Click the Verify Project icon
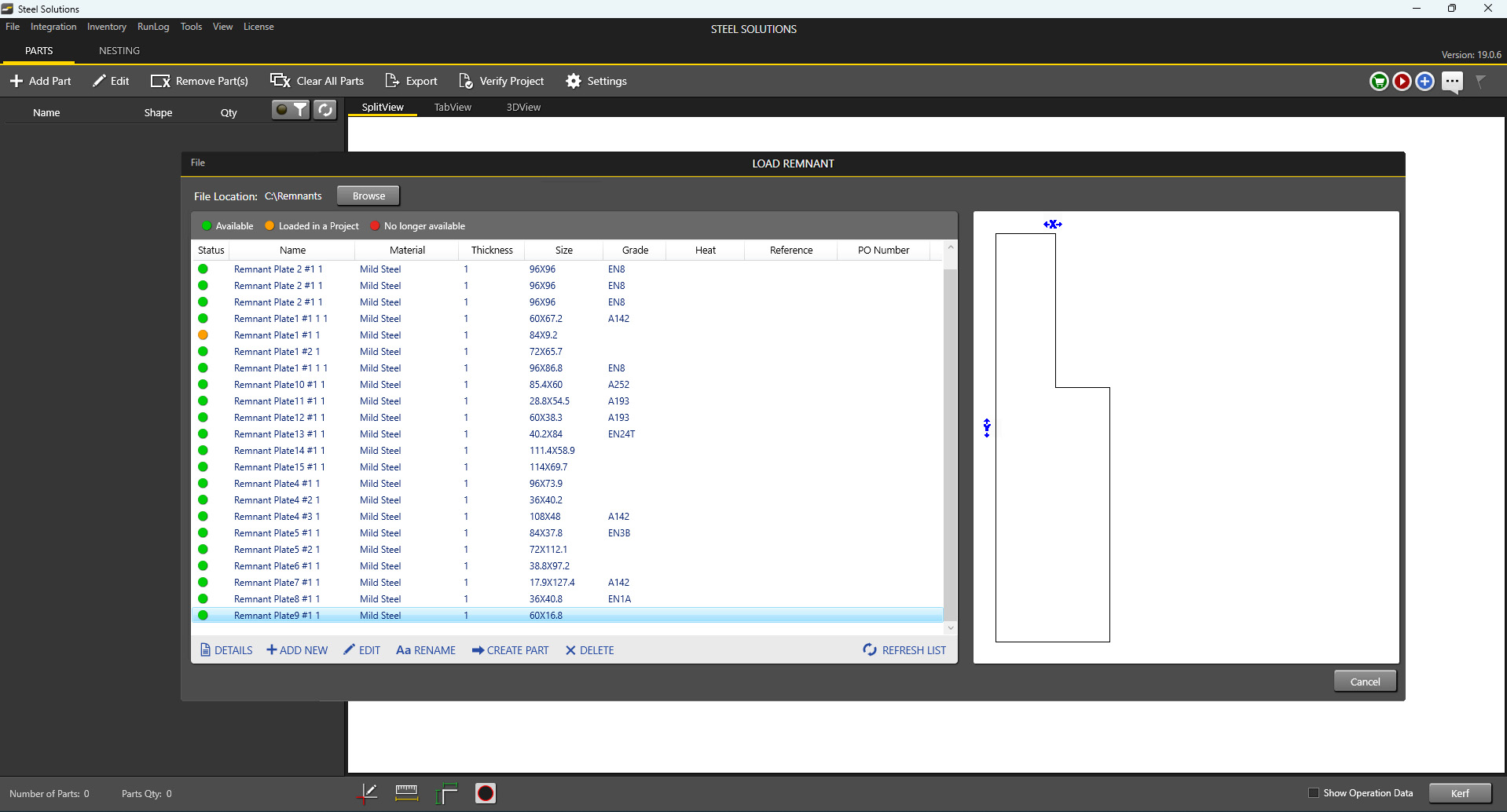This screenshot has height=812, width=1507. click(466, 81)
